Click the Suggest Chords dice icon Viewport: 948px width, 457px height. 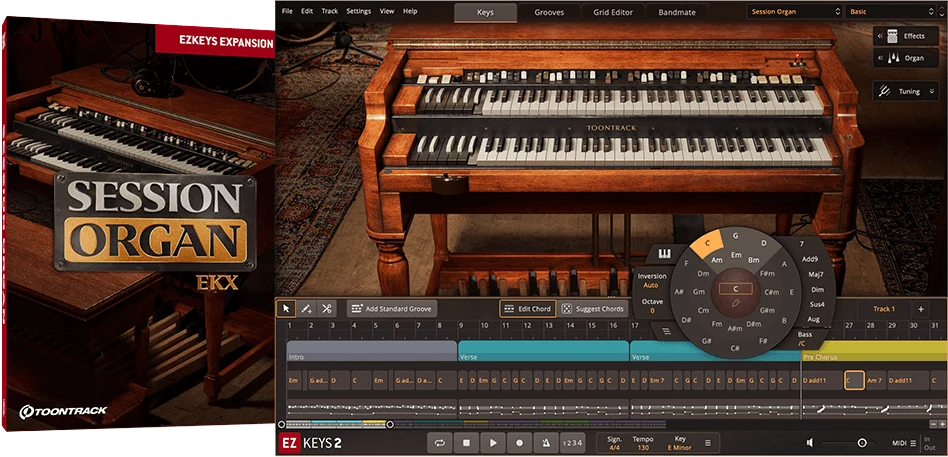coord(567,309)
